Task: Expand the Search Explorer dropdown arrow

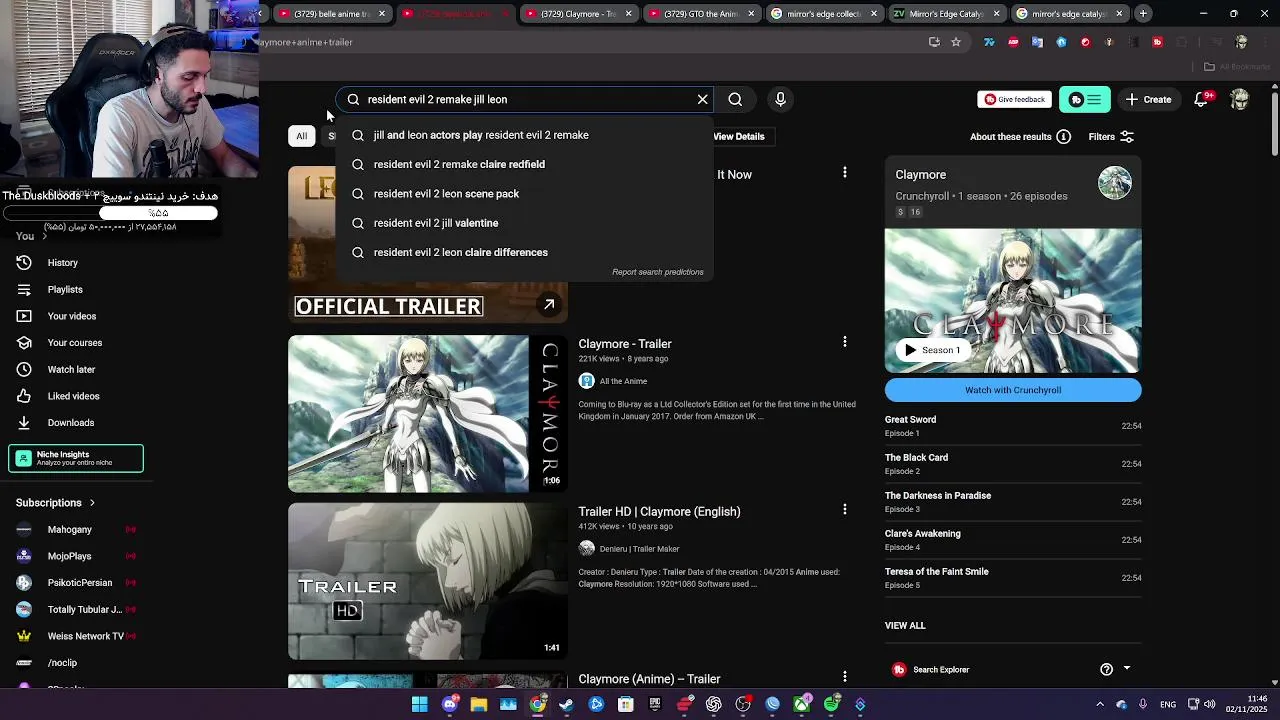Action: [1127, 668]
